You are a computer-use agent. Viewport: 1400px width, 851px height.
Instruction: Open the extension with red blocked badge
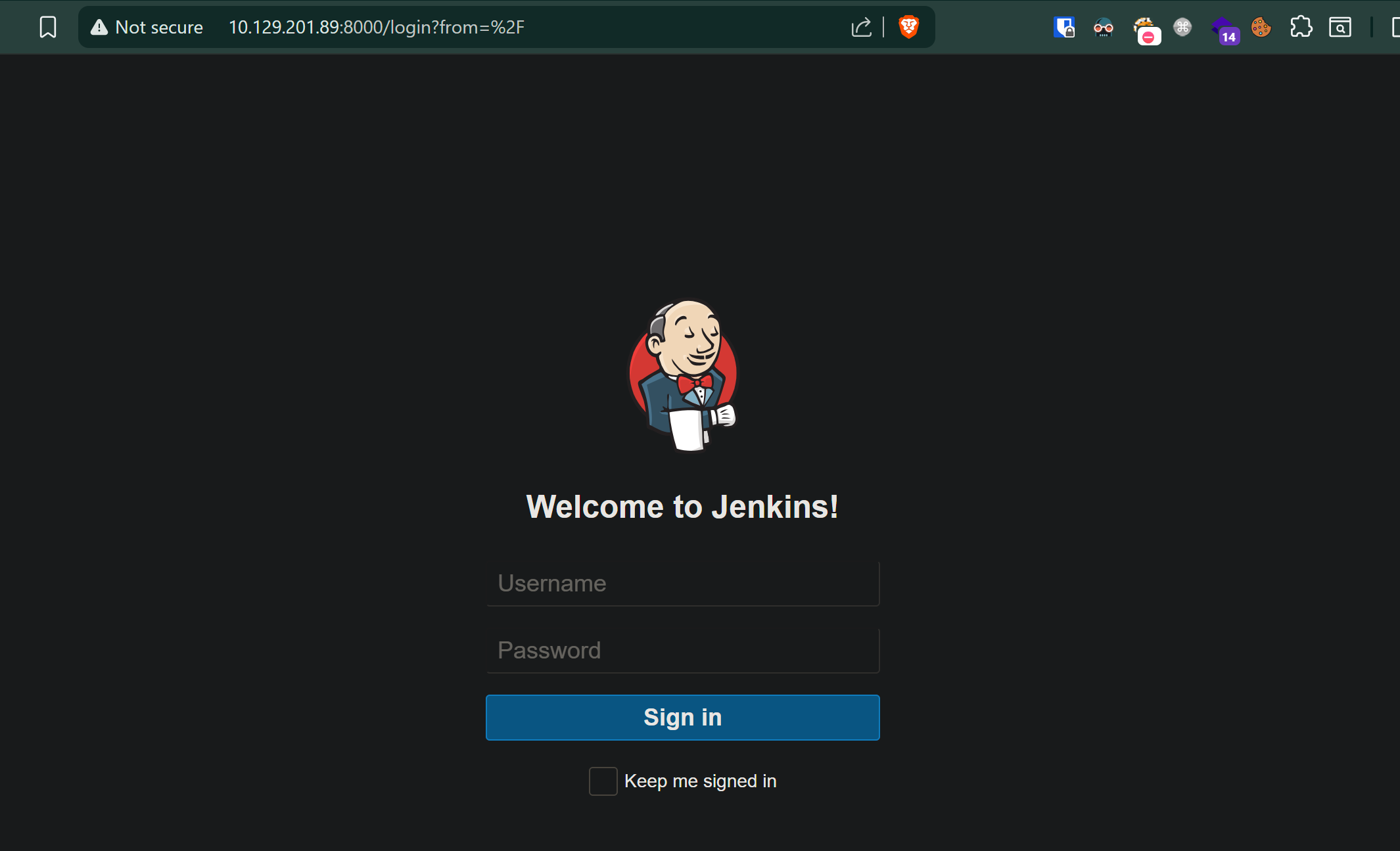tap(1146, 30)
